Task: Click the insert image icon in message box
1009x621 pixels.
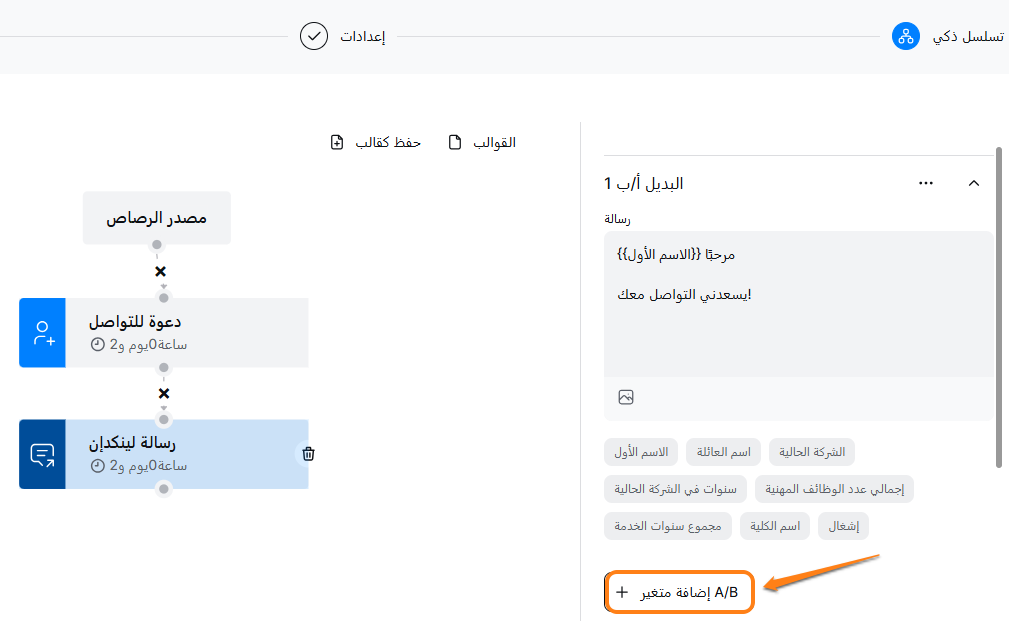Action: coord(626,397)
